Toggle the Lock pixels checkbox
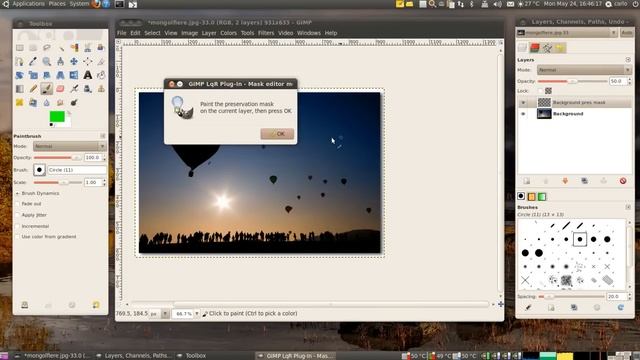The image size is (640, 360). (x=540, y=91)
